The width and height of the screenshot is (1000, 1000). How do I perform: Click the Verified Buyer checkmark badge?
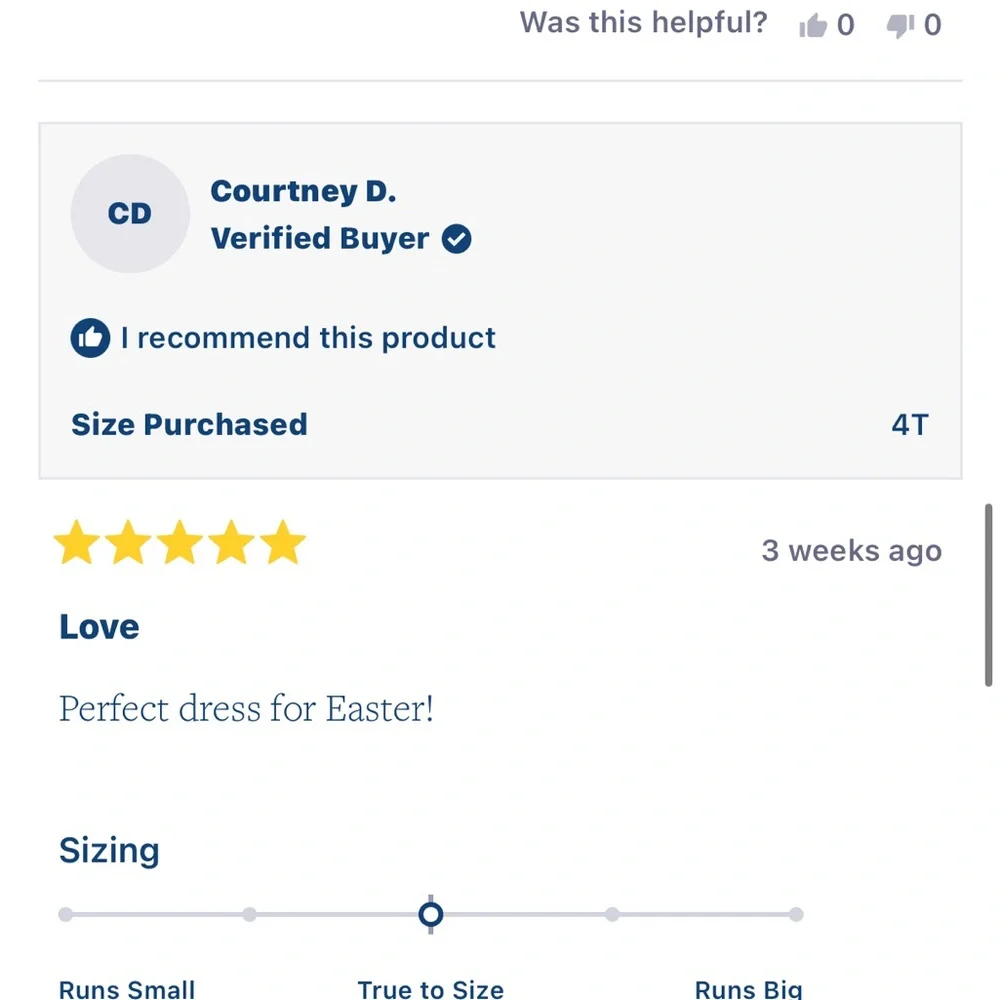click(x=457, y=239)
